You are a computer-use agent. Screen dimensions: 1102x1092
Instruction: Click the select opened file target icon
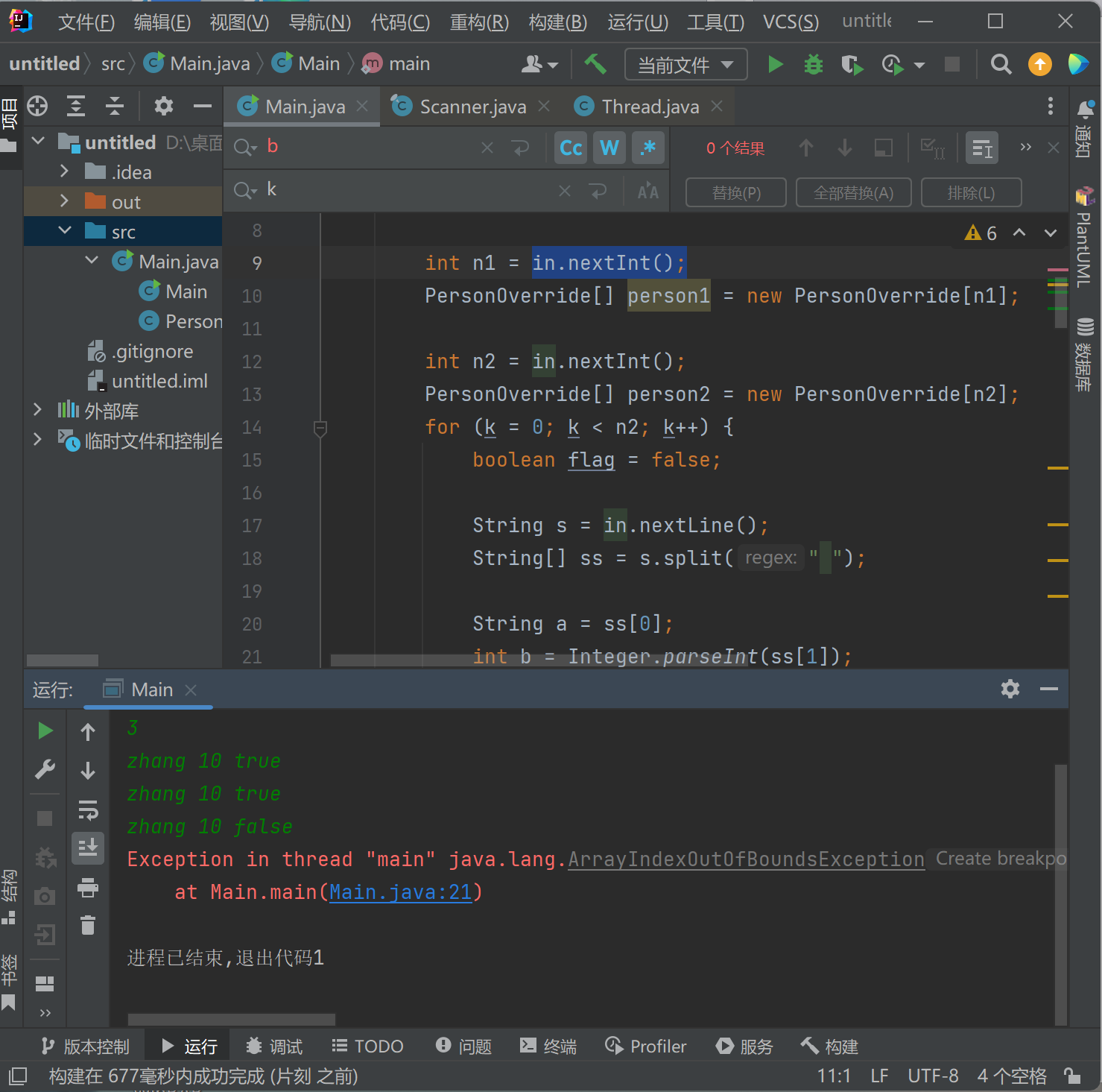coord(37,107)
